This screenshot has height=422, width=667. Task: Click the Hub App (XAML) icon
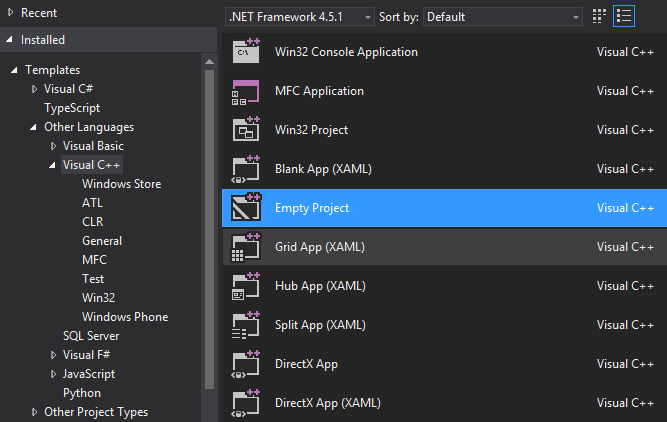coord(246,286)
